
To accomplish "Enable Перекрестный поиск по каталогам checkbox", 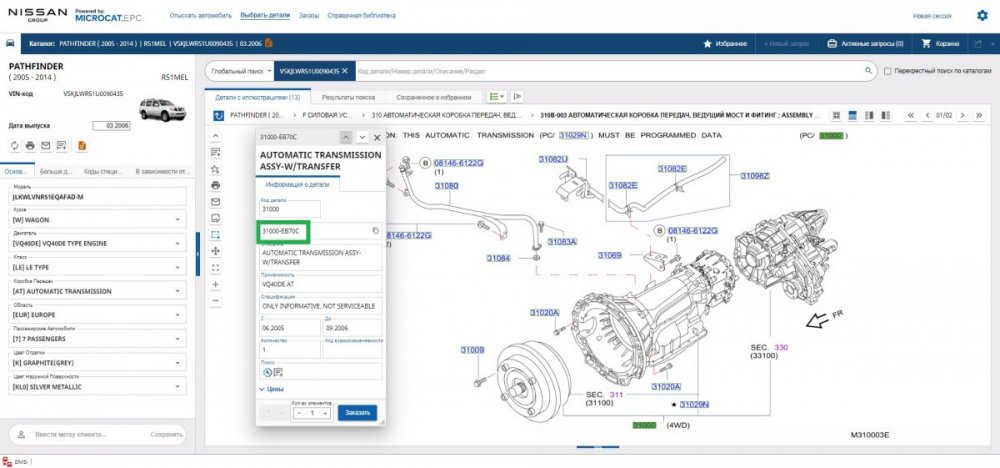I will [x=888, y=71].
